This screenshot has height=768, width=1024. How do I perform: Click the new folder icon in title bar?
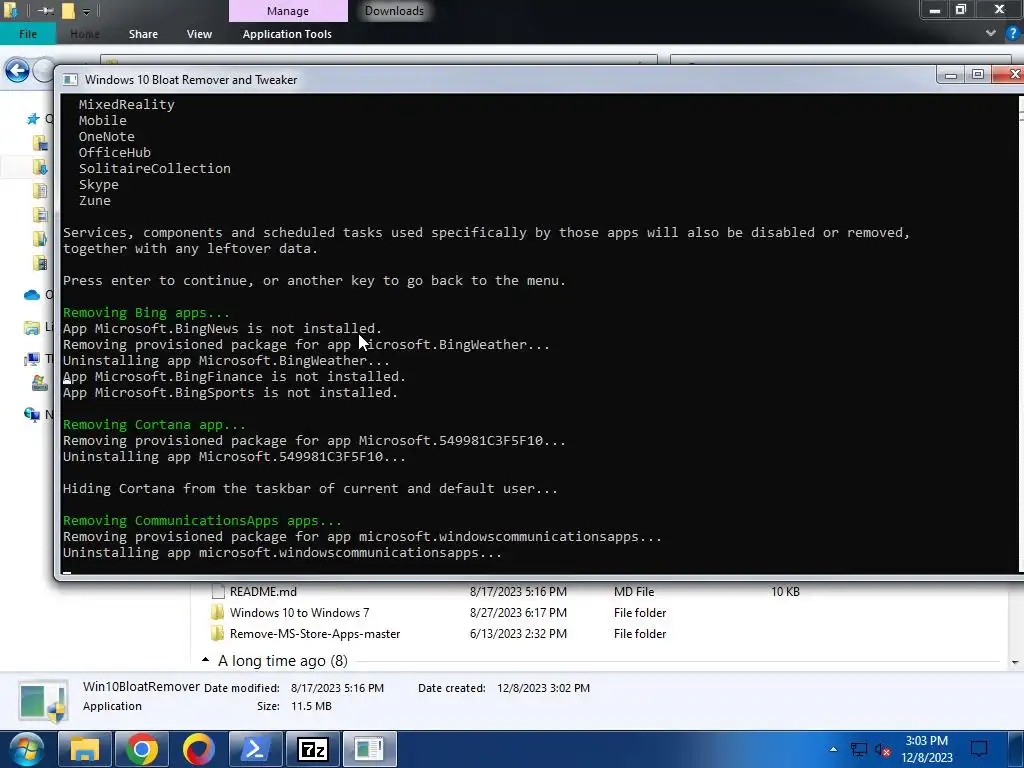coord(68,10)
